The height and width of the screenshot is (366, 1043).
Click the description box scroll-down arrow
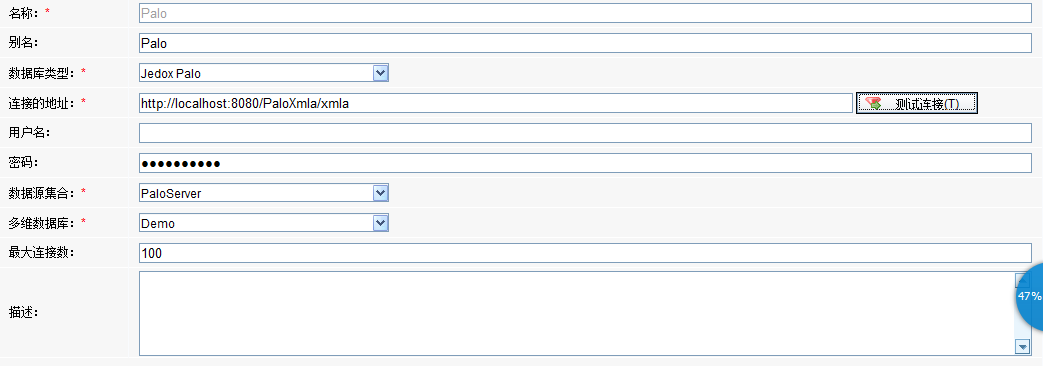coord(1022,347)
